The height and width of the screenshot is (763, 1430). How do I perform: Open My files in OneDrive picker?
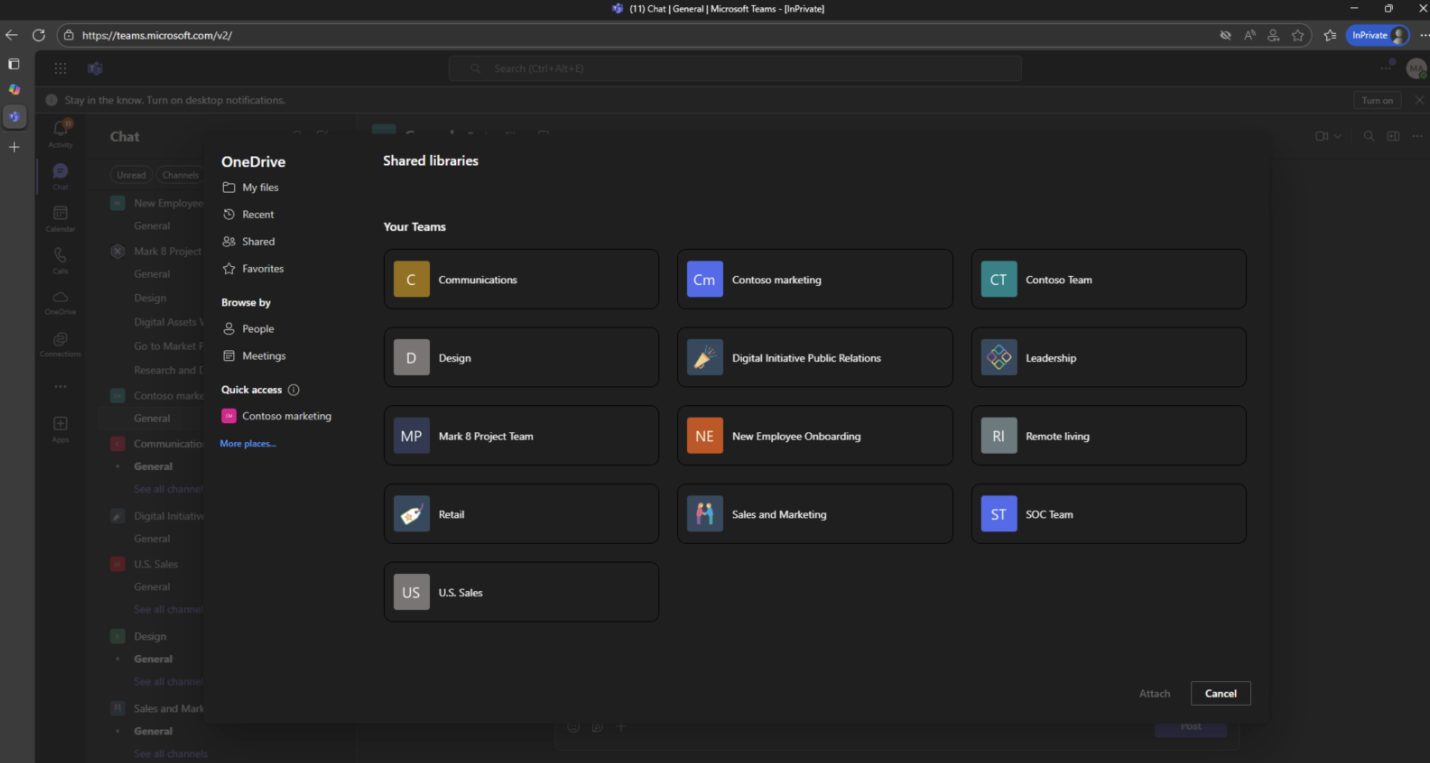click(x=250, y=187)
